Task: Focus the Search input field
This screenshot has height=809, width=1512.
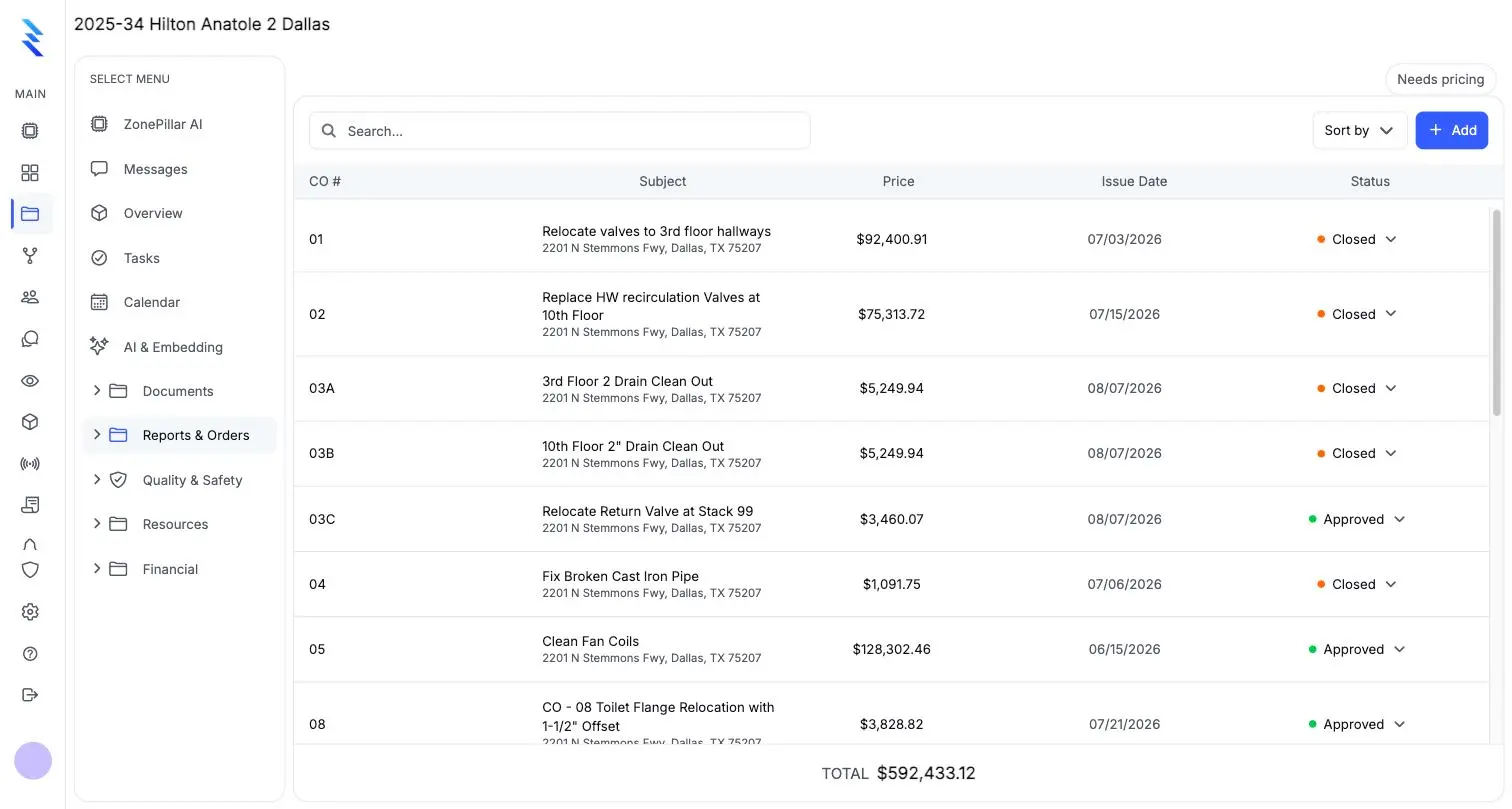Action: [x=560, y=131]
